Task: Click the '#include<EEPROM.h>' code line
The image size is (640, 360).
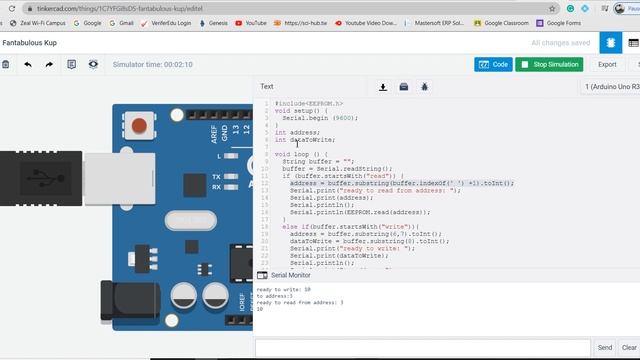Action: point(309,104)
